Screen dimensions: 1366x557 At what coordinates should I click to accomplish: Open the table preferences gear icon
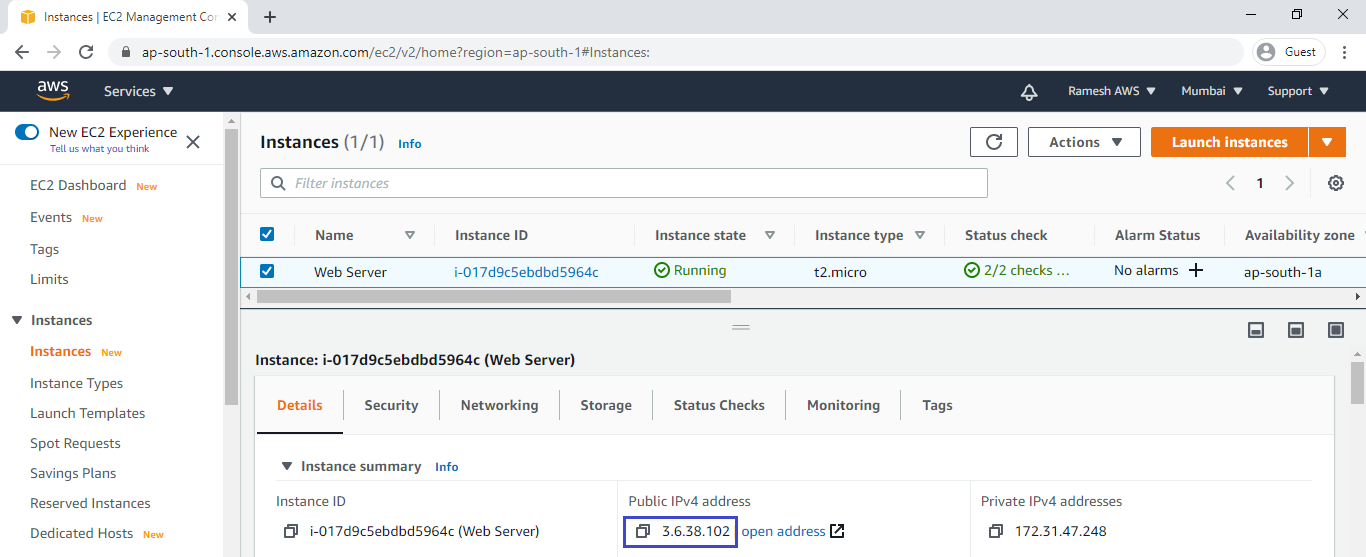click(1336, 183)
